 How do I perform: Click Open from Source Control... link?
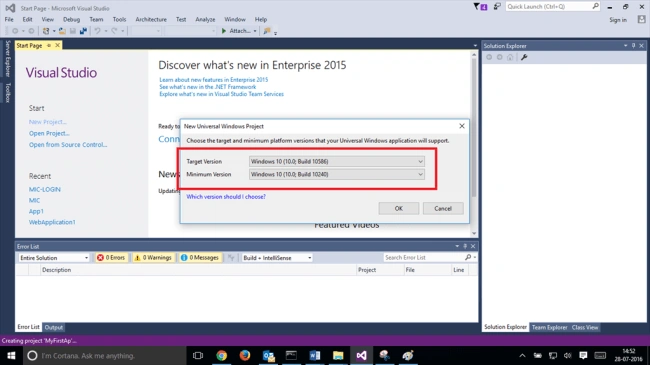click(x=68, y=144)
